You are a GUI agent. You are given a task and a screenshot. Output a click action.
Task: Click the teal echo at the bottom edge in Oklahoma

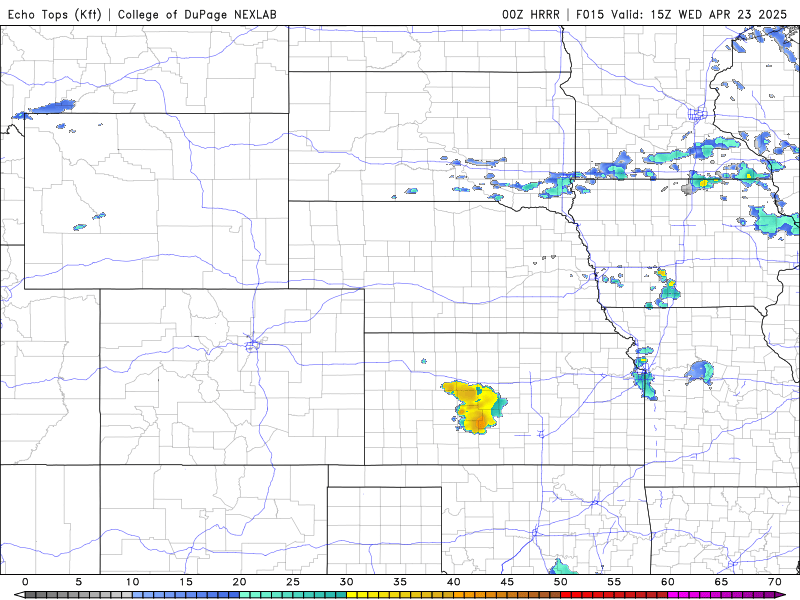click(562, 567)
